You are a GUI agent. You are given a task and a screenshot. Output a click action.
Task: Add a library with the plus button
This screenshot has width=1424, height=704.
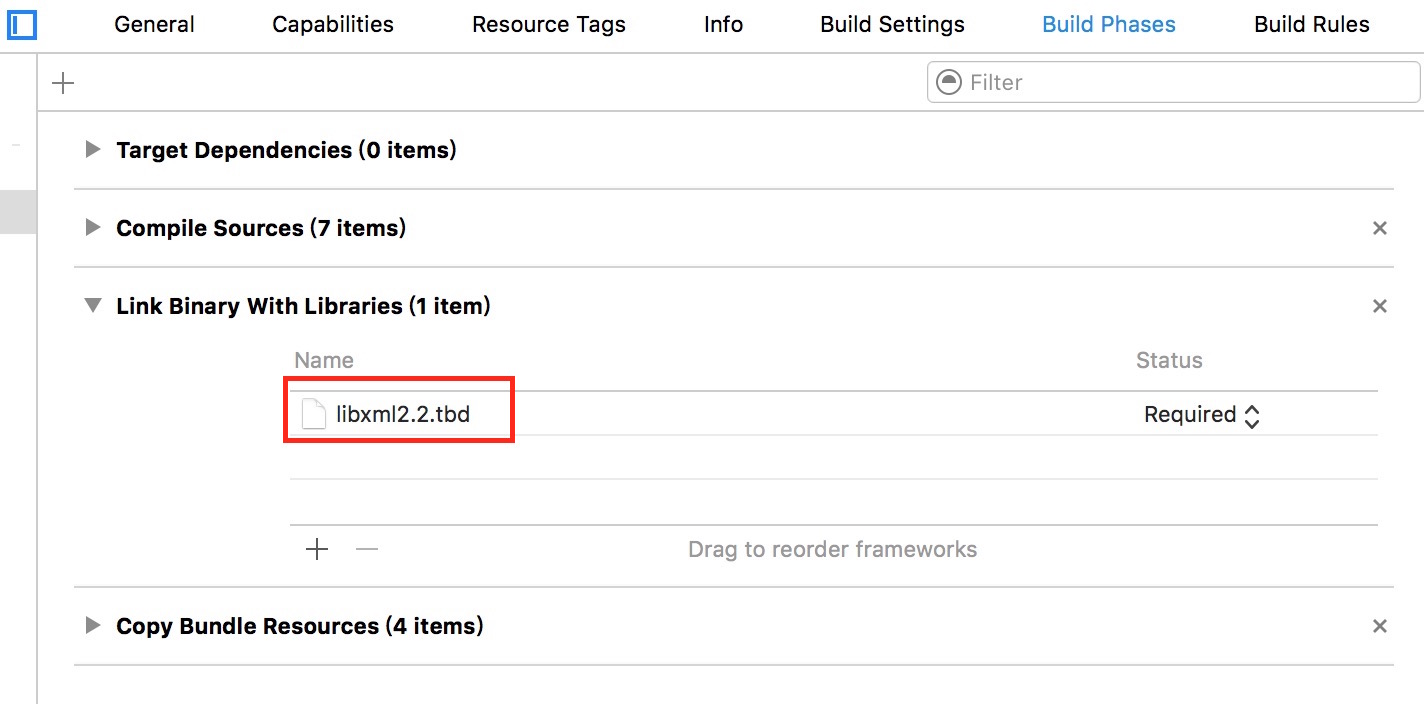[x=317, y=549]
